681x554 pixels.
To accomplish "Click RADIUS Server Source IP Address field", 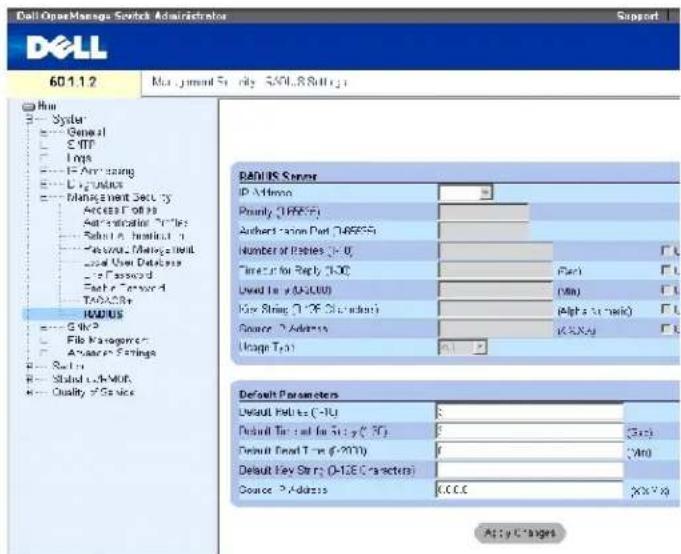I will coord(496,328).
